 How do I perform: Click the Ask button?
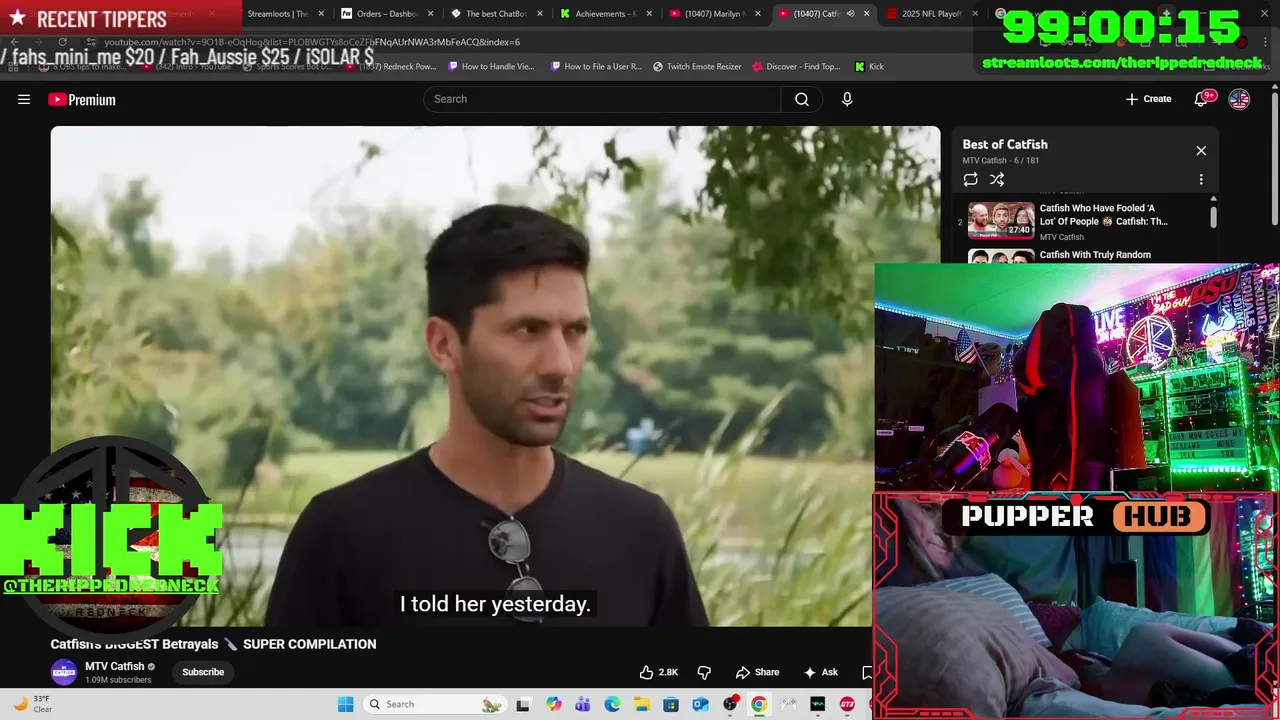click(820, 672)
